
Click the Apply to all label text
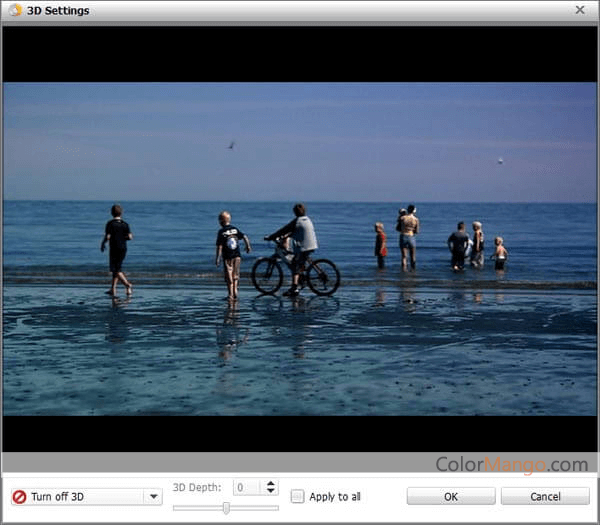(335, 497)
